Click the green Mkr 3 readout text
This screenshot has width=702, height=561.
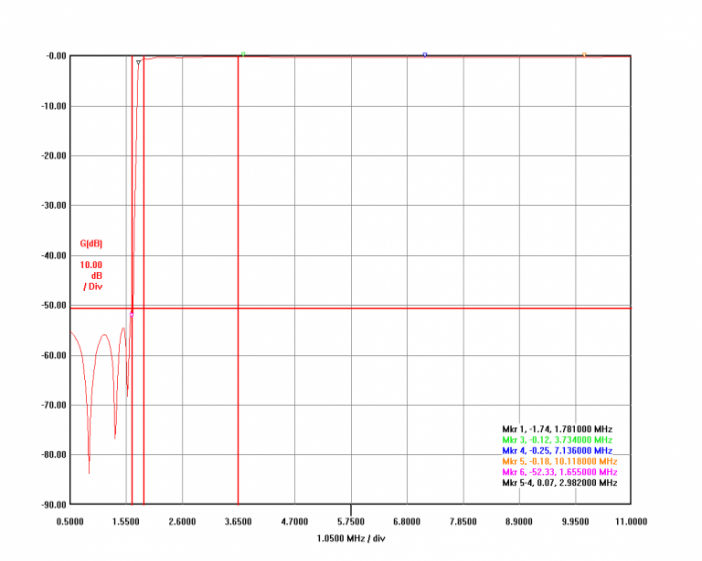(558, 440)
